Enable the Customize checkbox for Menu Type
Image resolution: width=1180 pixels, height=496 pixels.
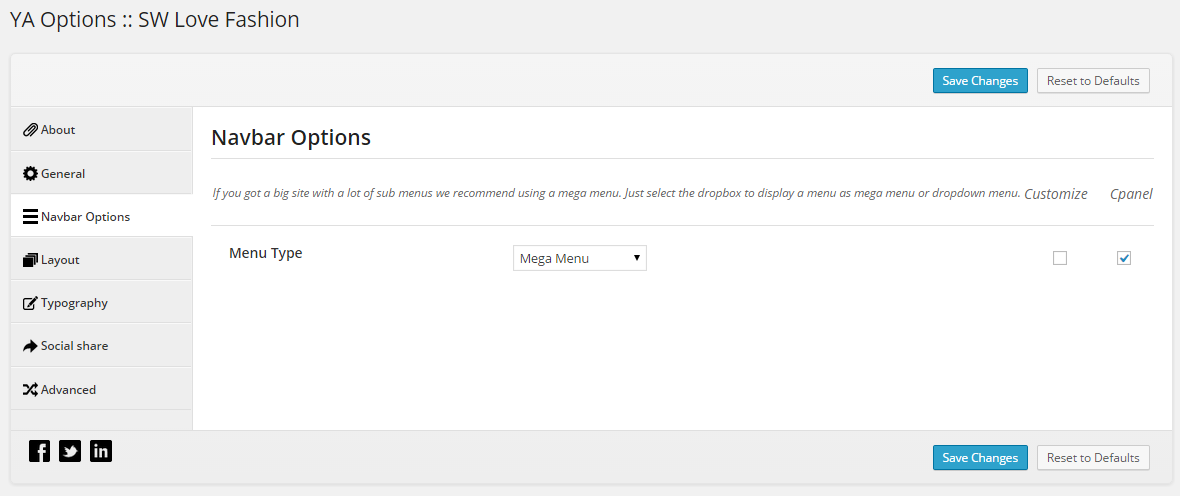(1060, 258)
